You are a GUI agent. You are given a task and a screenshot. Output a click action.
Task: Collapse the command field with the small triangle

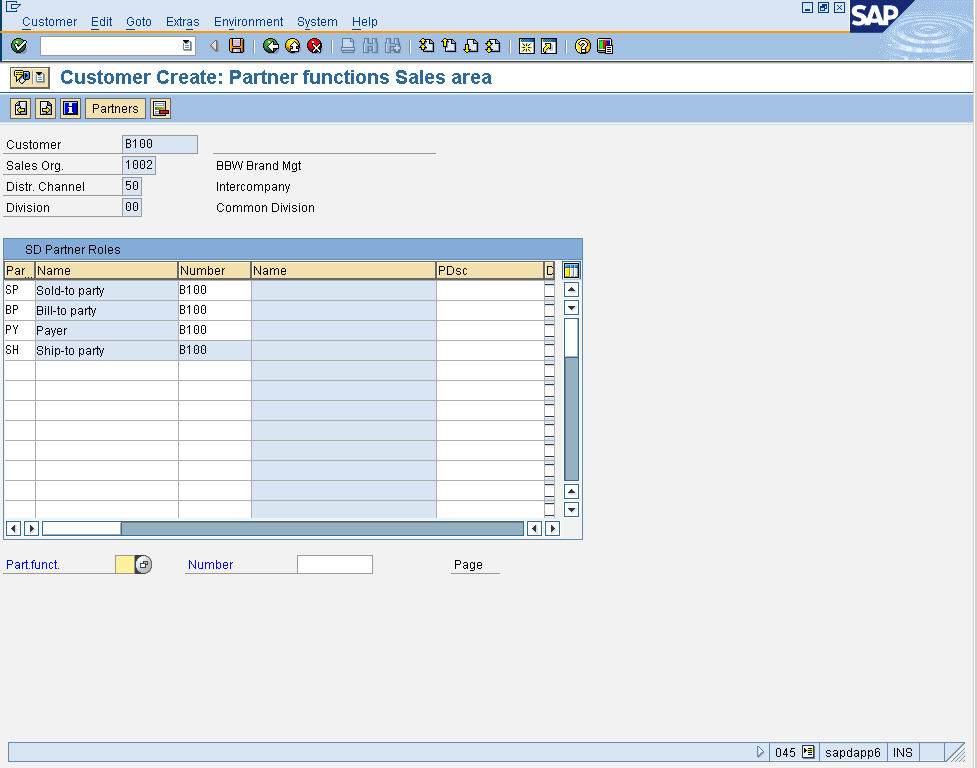coord(214,45)
